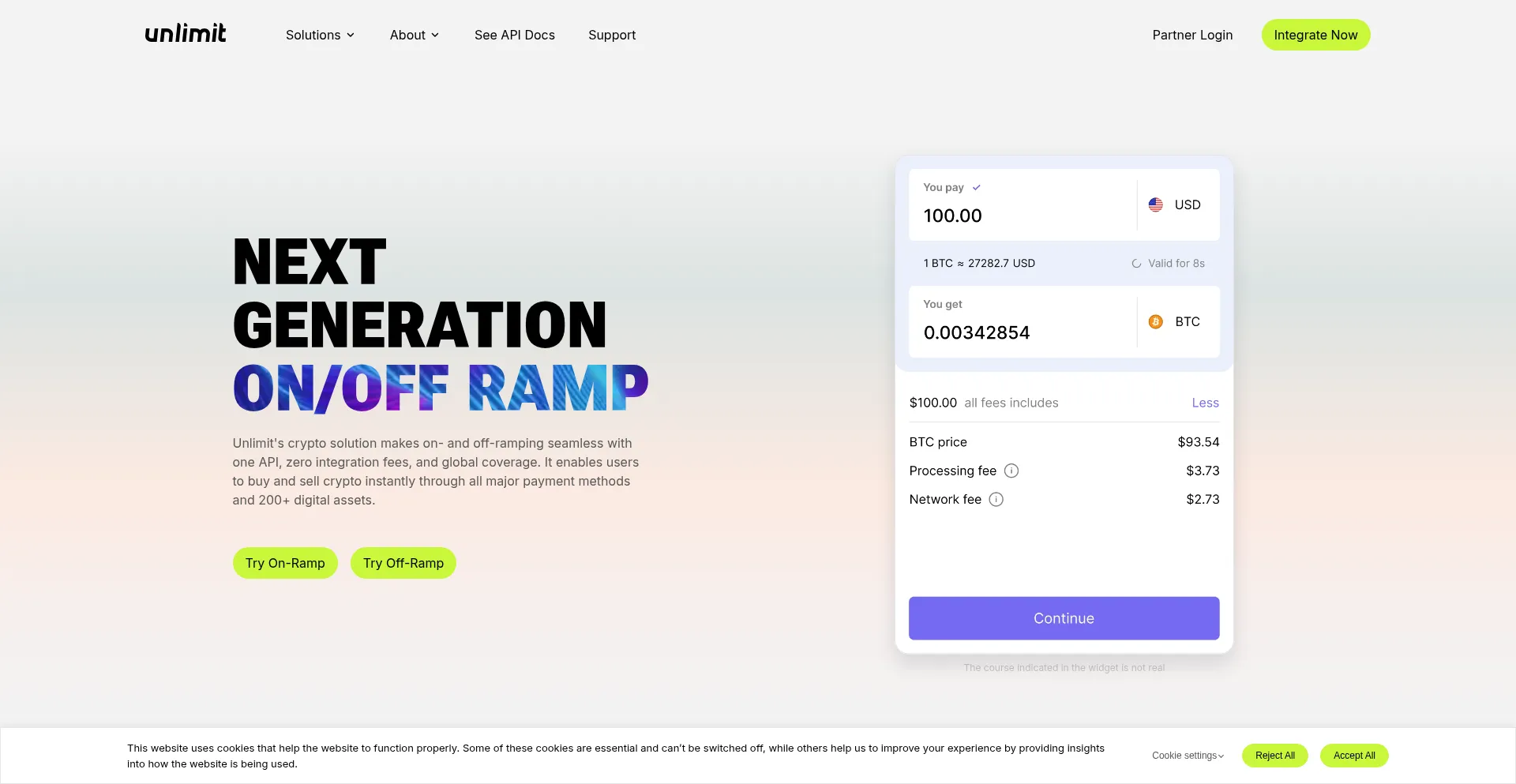Open See API Docs page

point(514,35)
